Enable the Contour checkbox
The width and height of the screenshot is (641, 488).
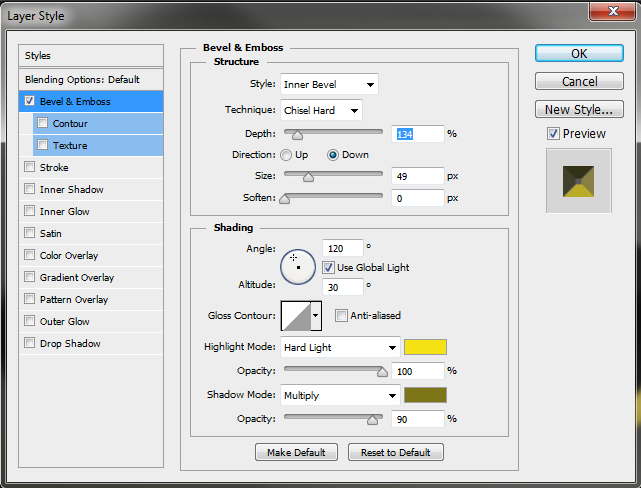pyautogui.click(x=42, y=124)
